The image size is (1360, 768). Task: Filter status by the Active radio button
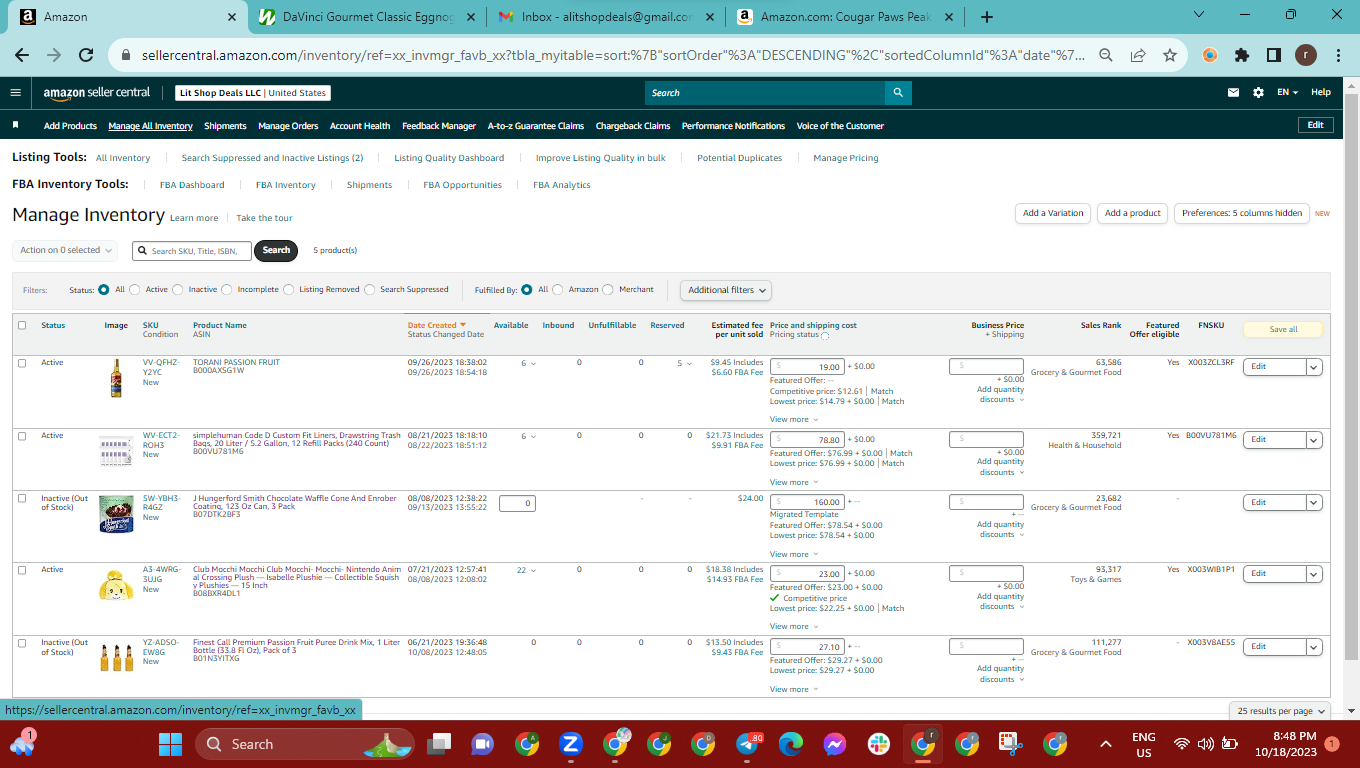(x=135, y=290)
